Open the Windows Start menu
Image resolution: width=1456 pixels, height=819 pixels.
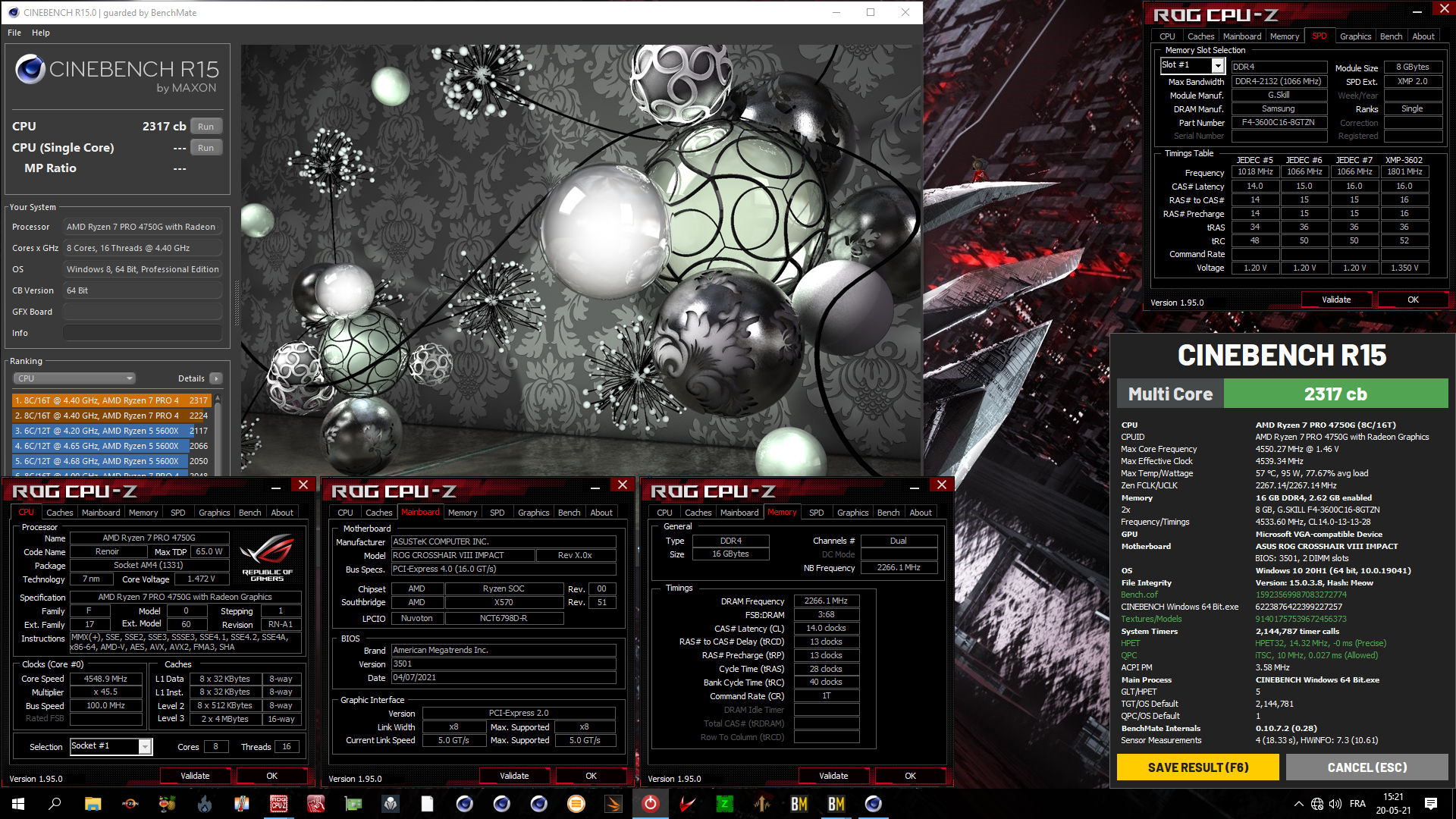pos(18,804)
